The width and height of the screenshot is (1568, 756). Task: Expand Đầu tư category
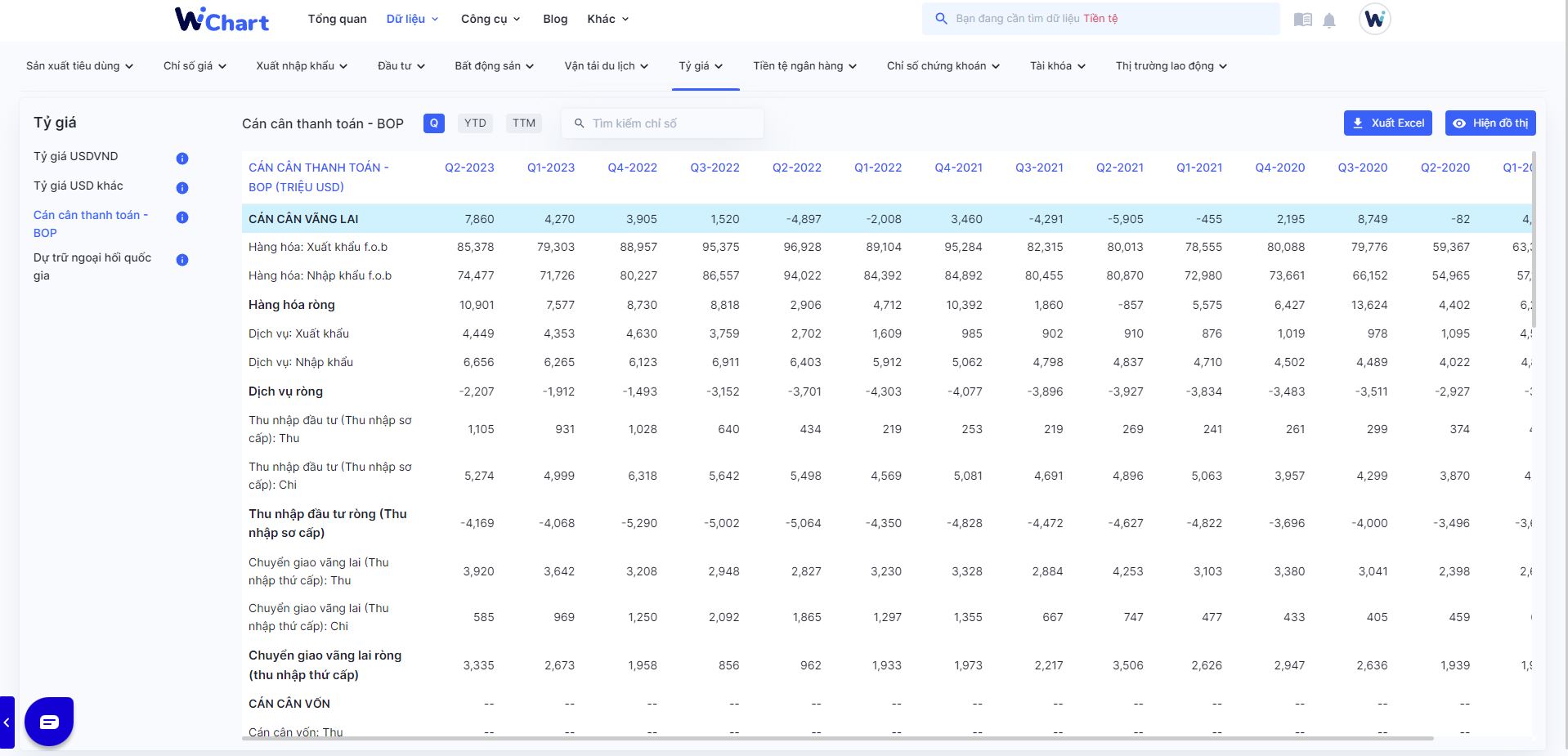coord(401,66)
